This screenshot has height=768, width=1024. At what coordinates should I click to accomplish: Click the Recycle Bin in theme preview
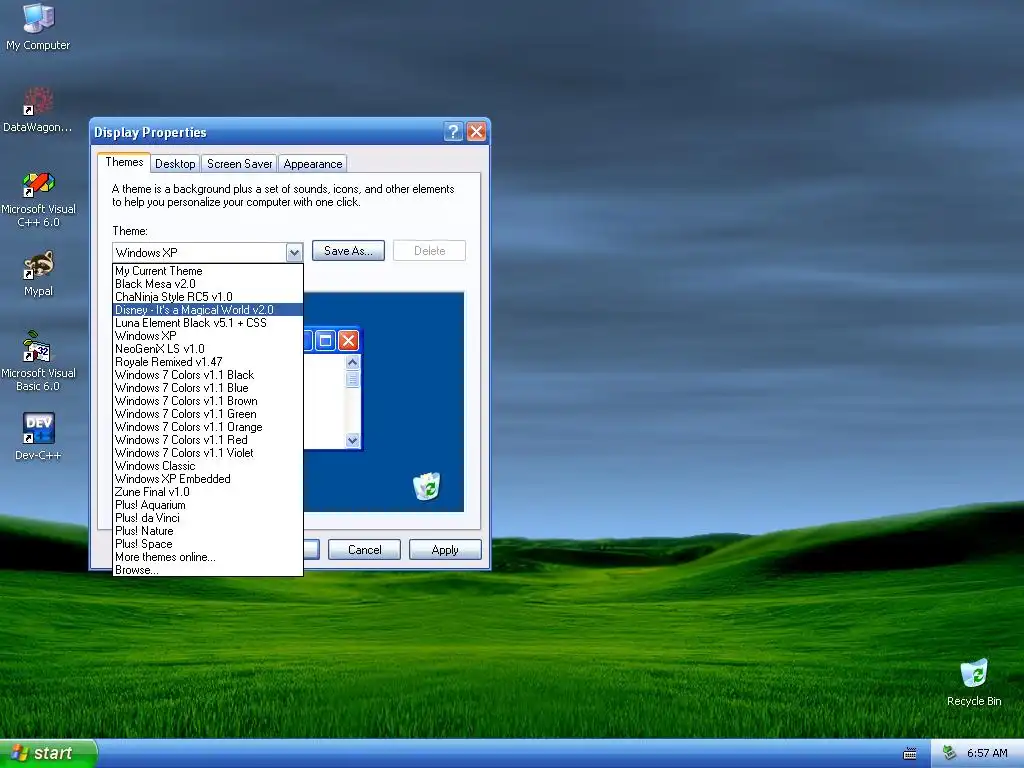(x=426, y=486)
